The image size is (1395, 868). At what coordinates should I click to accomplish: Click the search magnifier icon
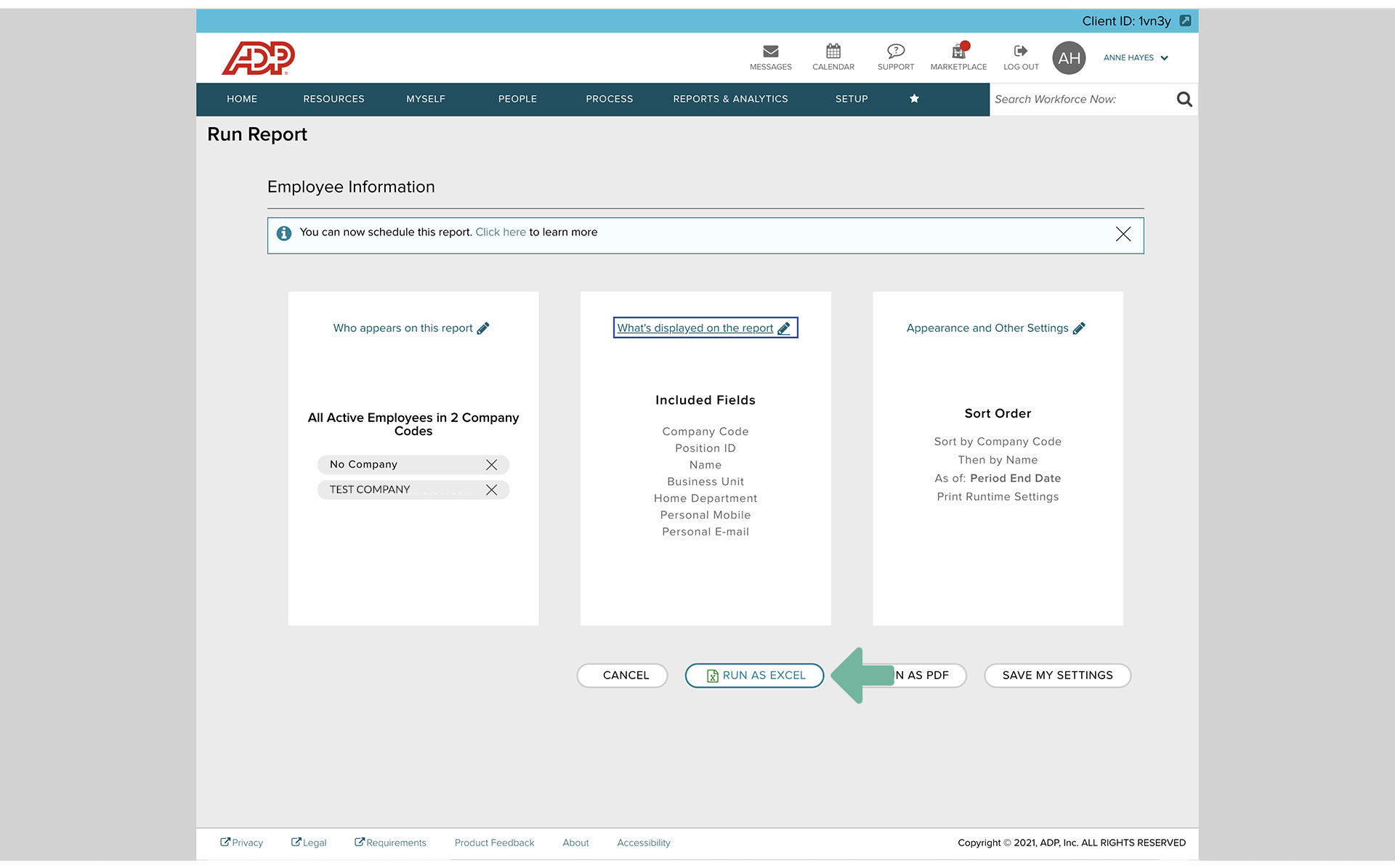(x=1184, y=99)
